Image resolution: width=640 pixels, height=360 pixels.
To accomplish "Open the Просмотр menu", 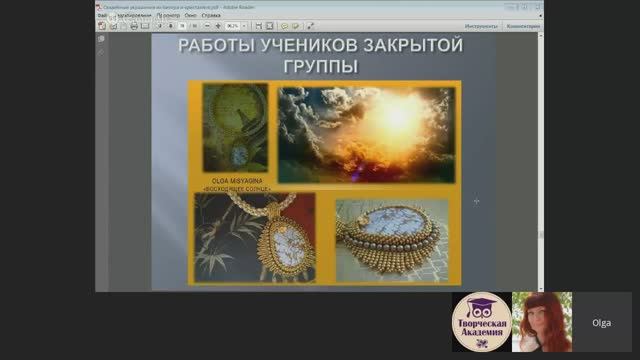I will 168,15.
